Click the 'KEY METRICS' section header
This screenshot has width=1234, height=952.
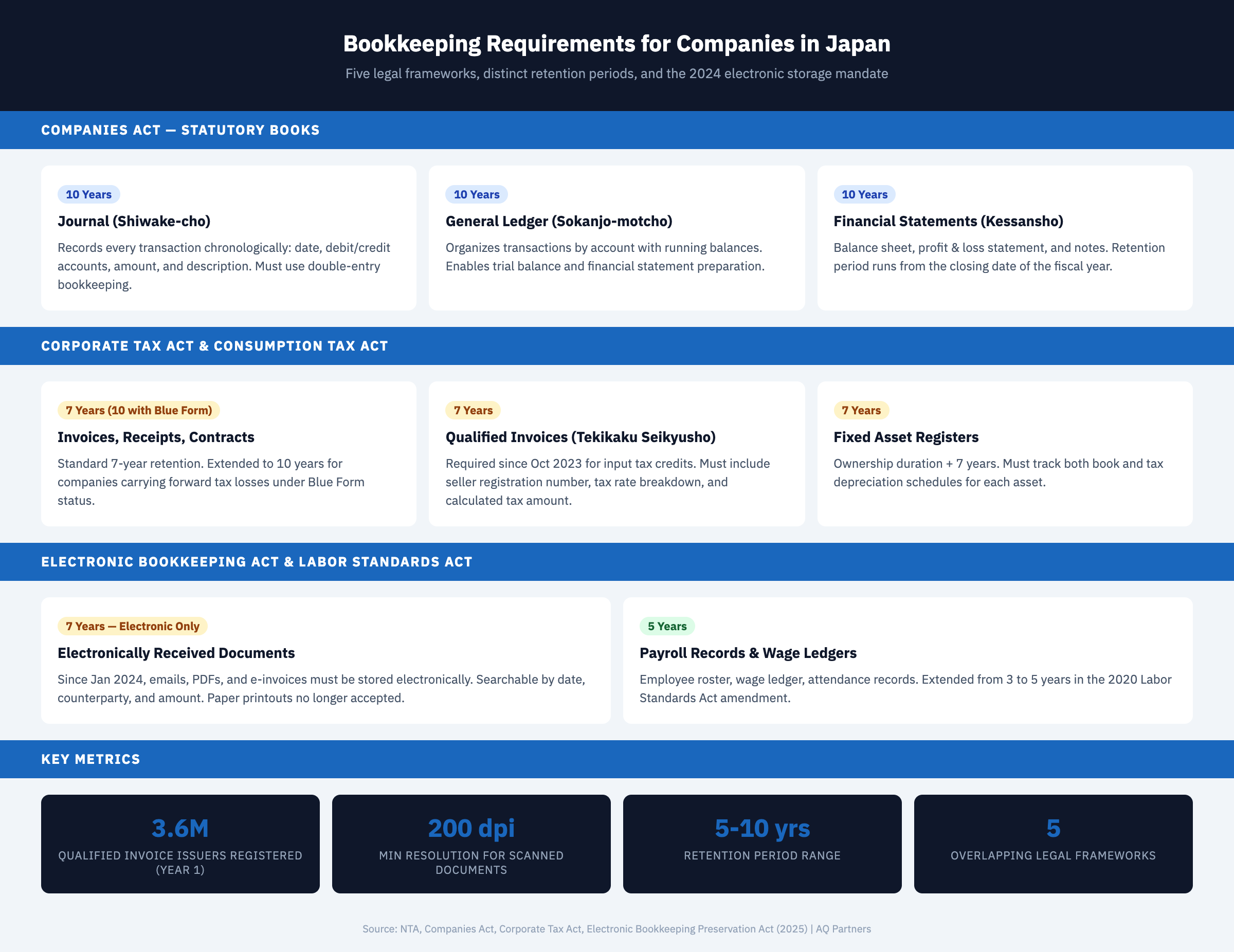point(90,759)
